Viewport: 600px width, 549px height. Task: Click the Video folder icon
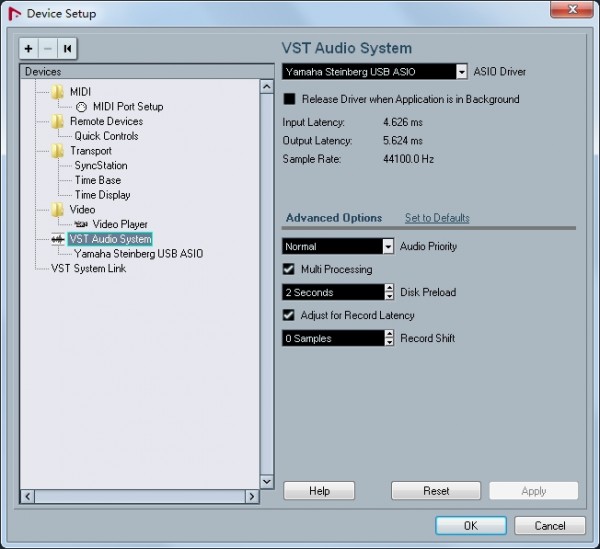pos(57,210)
